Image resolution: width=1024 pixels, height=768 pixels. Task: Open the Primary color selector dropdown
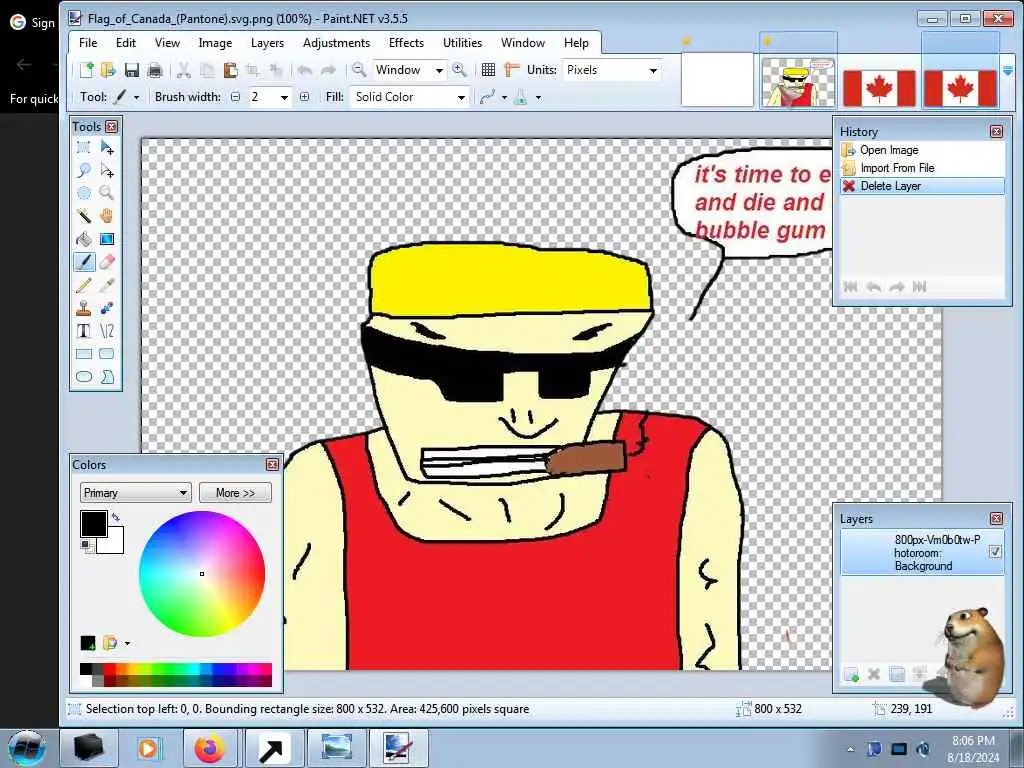click(135, 493)
